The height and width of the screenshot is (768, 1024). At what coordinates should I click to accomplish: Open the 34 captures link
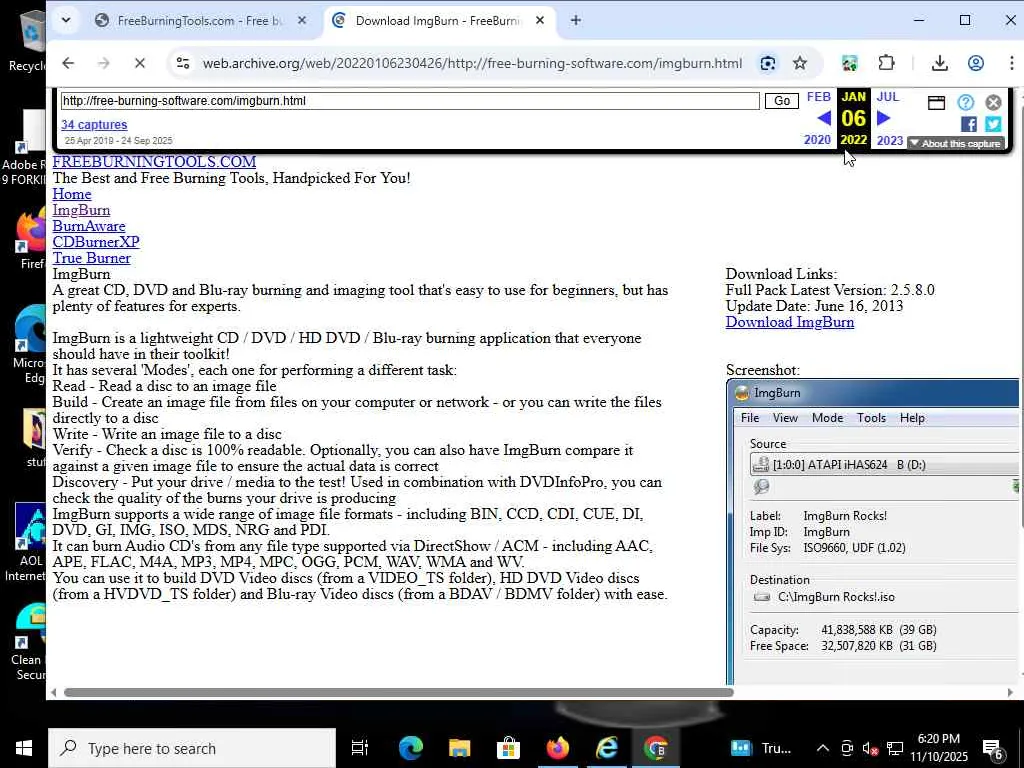point(94,124)
